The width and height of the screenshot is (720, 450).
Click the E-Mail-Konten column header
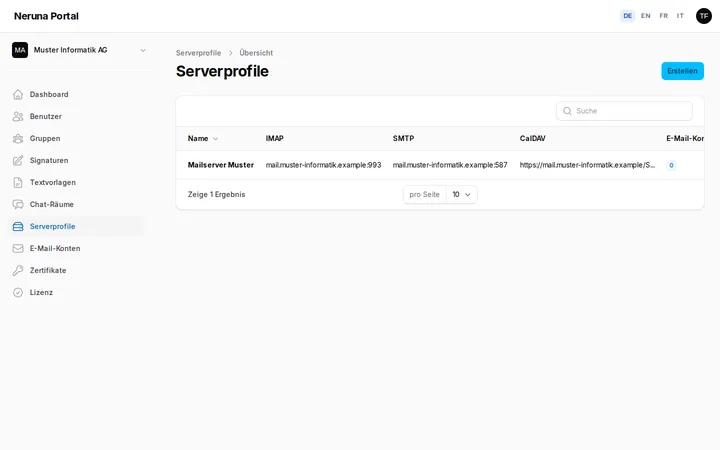pyautogui.click(x=685, y=139)
